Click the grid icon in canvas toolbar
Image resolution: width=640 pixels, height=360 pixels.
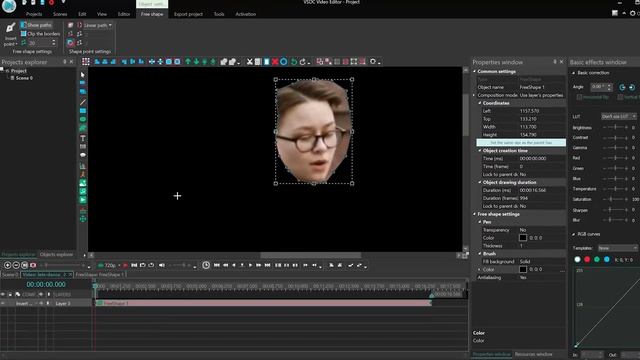click(x=86, y=62)
